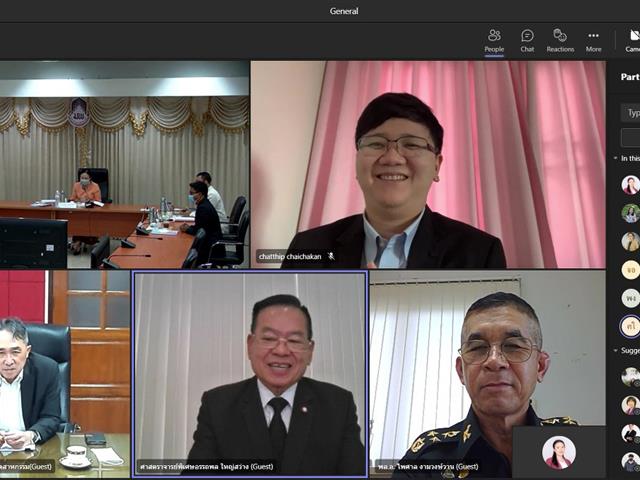
Task: Select the ringed initials avatar in participant list
Action: pyautogui.click(x=630, y=326)
